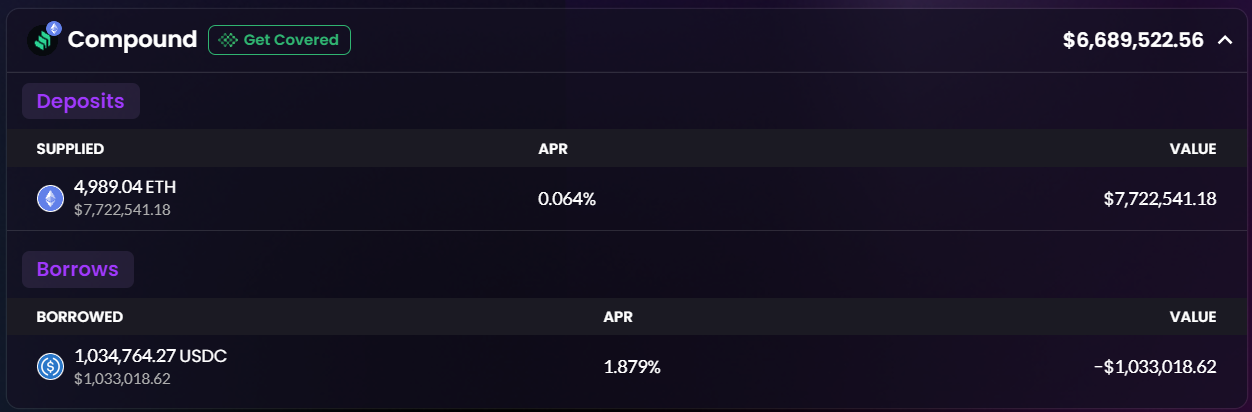Click the Borrows VALUE column header
Image resolution: width=1252 pixels, height=412 pixels.
point(1193,317)
